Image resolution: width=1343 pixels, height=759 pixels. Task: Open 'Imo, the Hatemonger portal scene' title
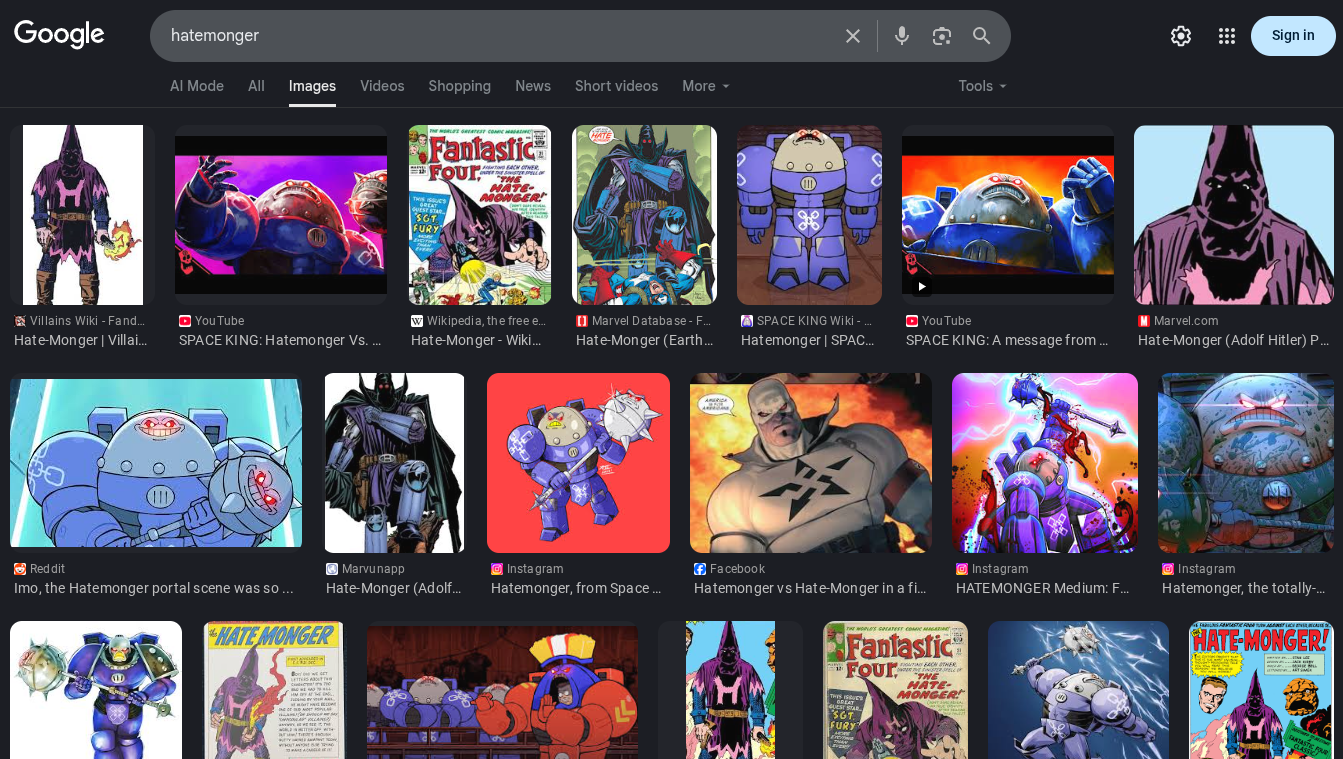154,588
